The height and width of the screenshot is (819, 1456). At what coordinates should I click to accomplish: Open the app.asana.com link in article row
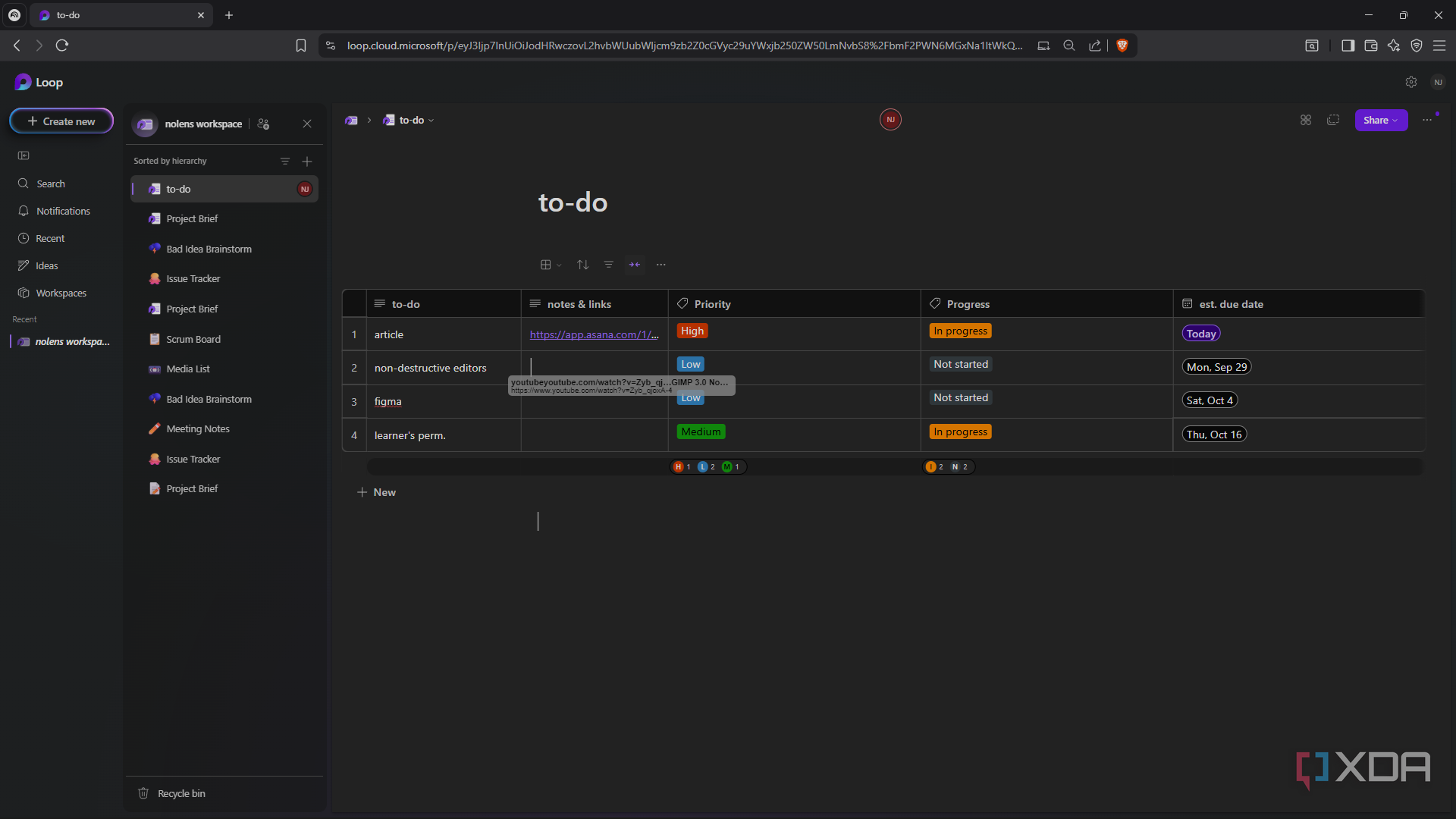click(x=594, y=334)
